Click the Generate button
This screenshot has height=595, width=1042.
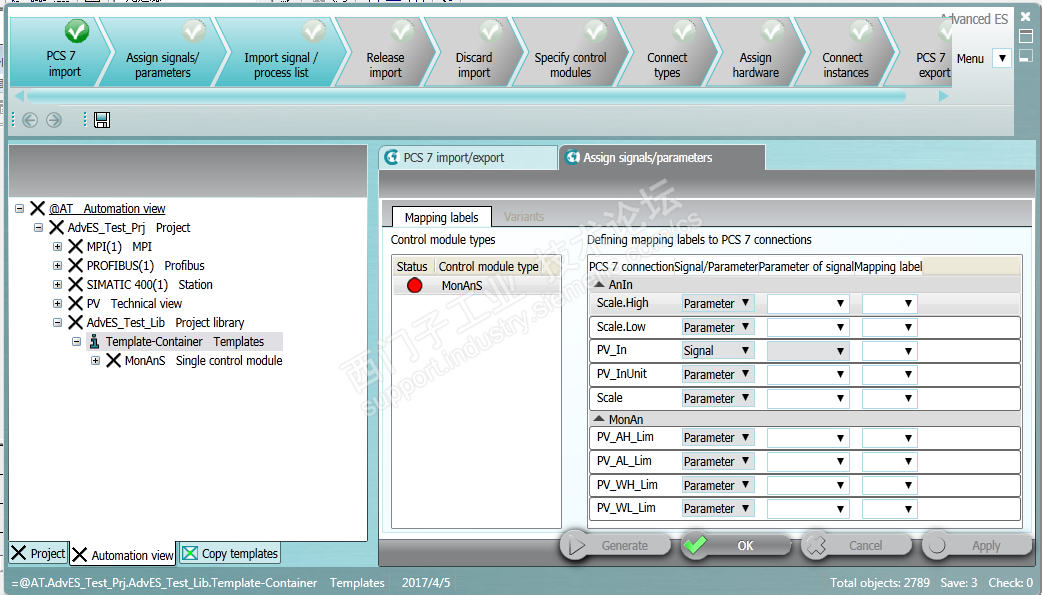click(x=615, y=545)
